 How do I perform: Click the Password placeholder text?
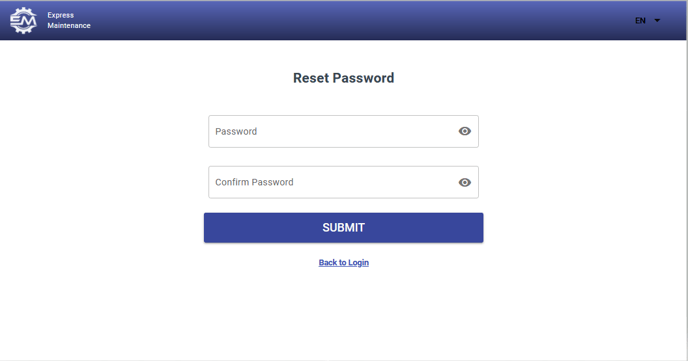click(x=236, y=132)
